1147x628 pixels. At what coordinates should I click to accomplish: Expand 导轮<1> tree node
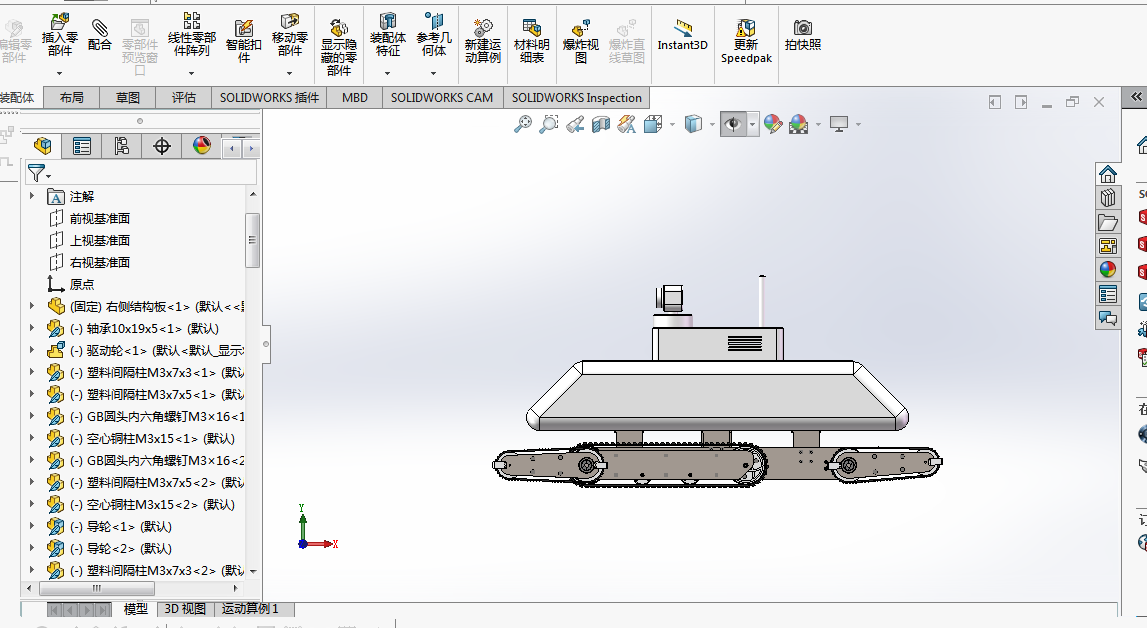point(32,526)
